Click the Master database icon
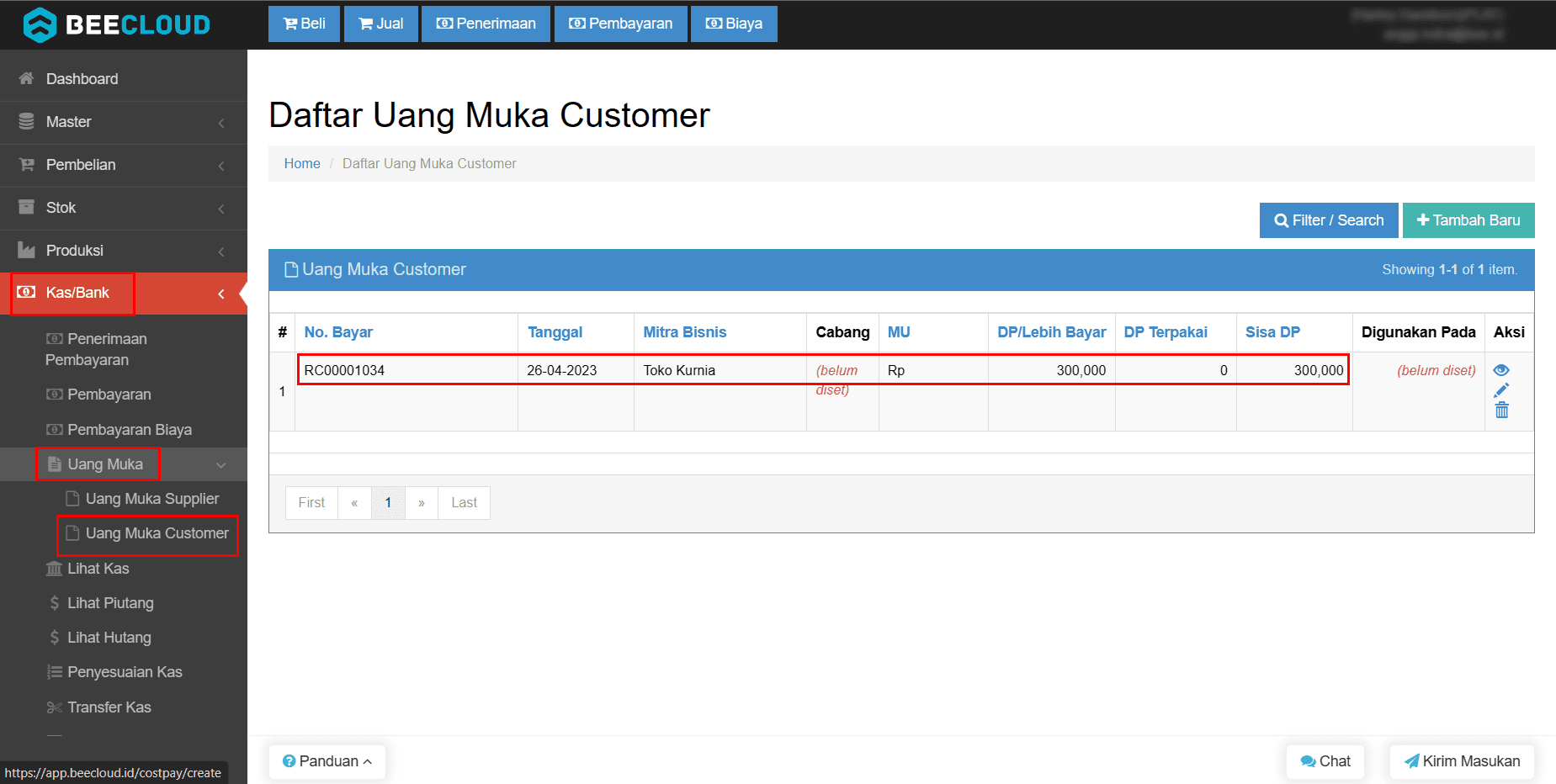 (26, 121)
